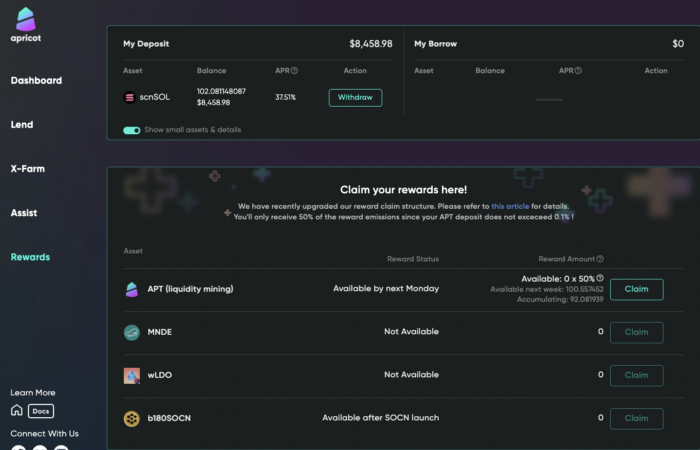The width and height of the screenshot is (700, 450).
Task: Click the home icon under Learn More
Action: (17, 410)
